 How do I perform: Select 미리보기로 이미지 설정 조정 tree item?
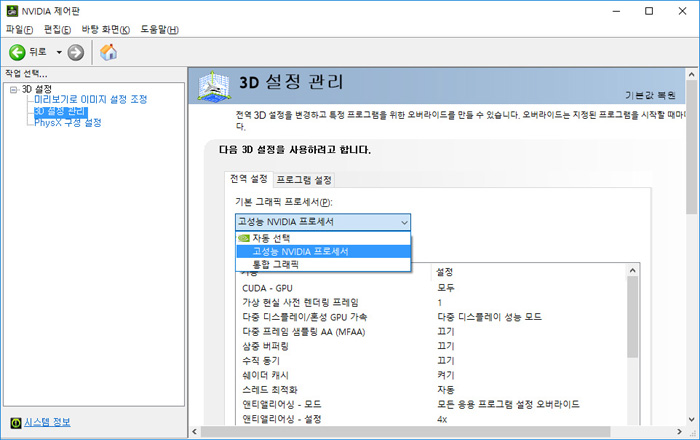point(91,99)
